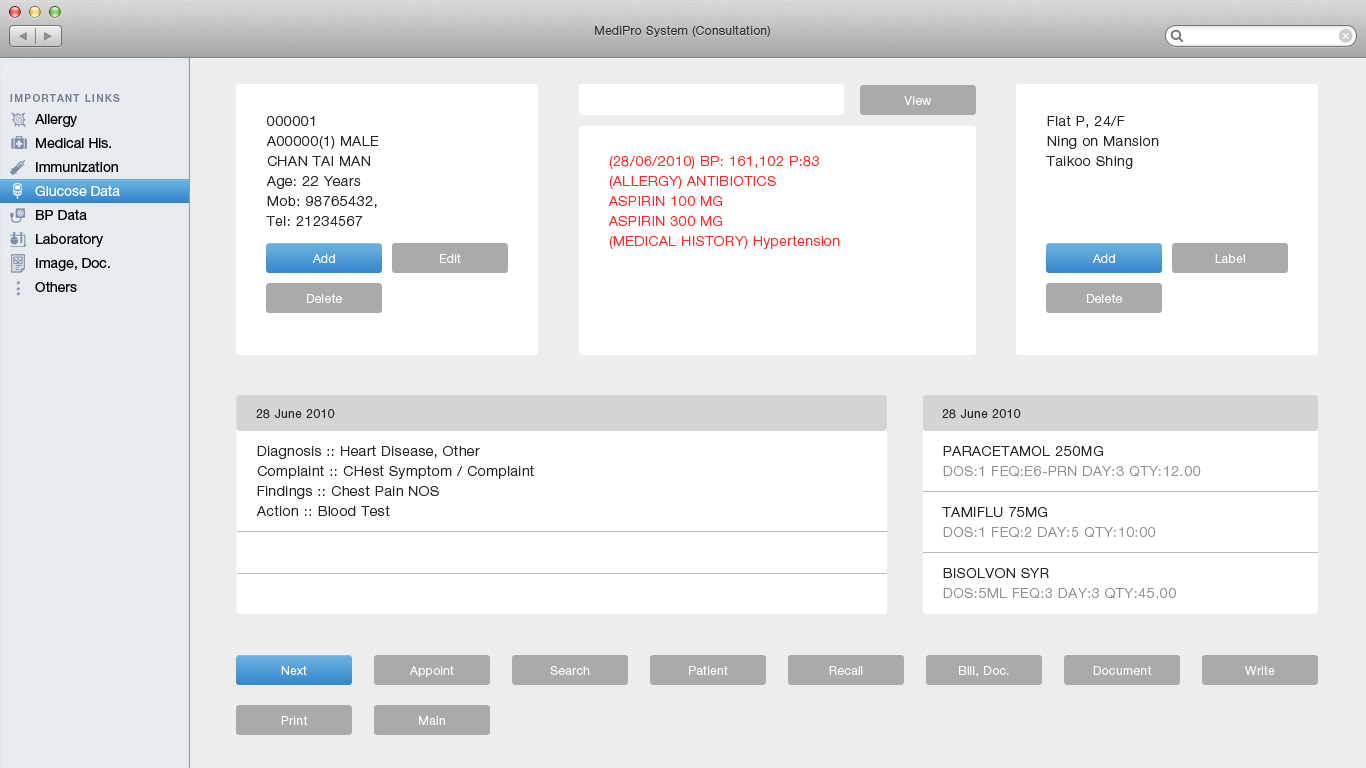Go forward using the toolbar right arrow
Viewport: 1366px width, 768px height.
48,36
